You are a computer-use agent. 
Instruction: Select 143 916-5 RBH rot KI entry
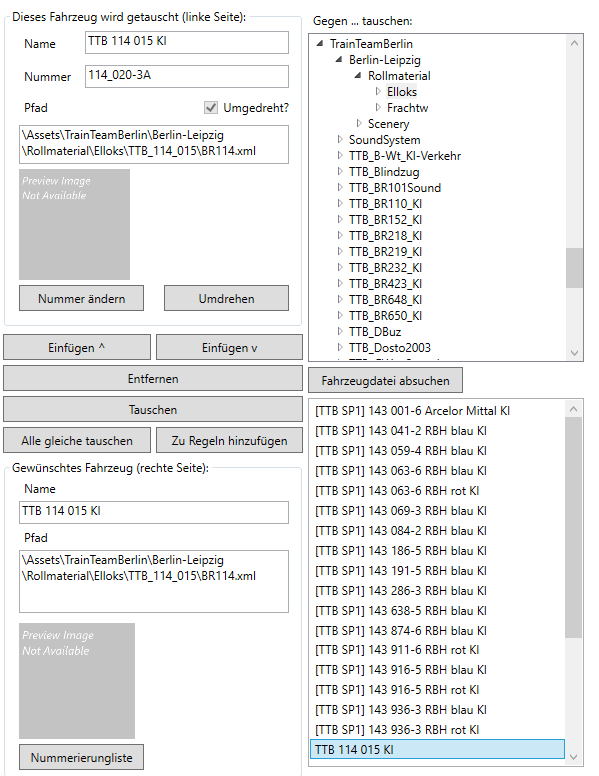point(437,690)
